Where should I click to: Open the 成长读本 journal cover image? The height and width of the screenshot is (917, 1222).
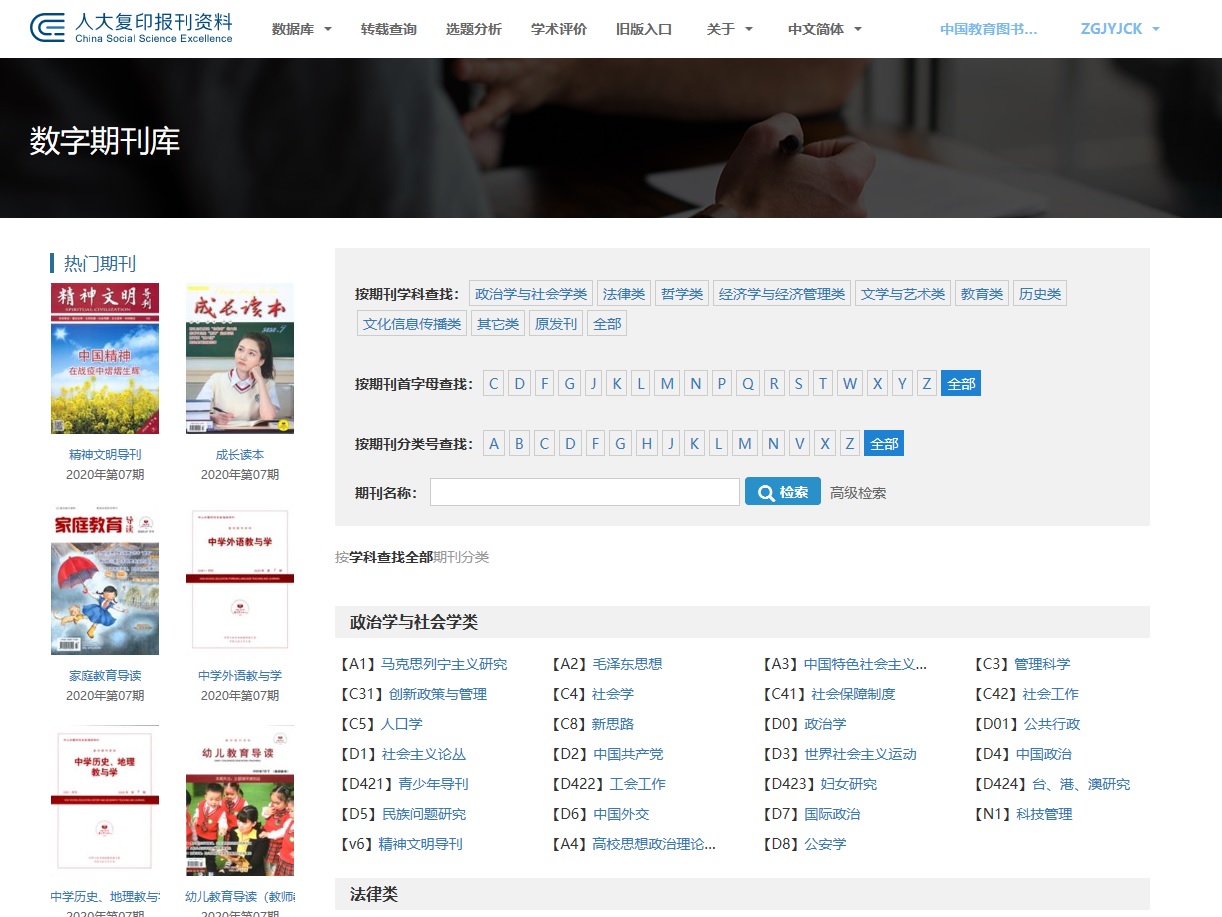coord(240,358)
